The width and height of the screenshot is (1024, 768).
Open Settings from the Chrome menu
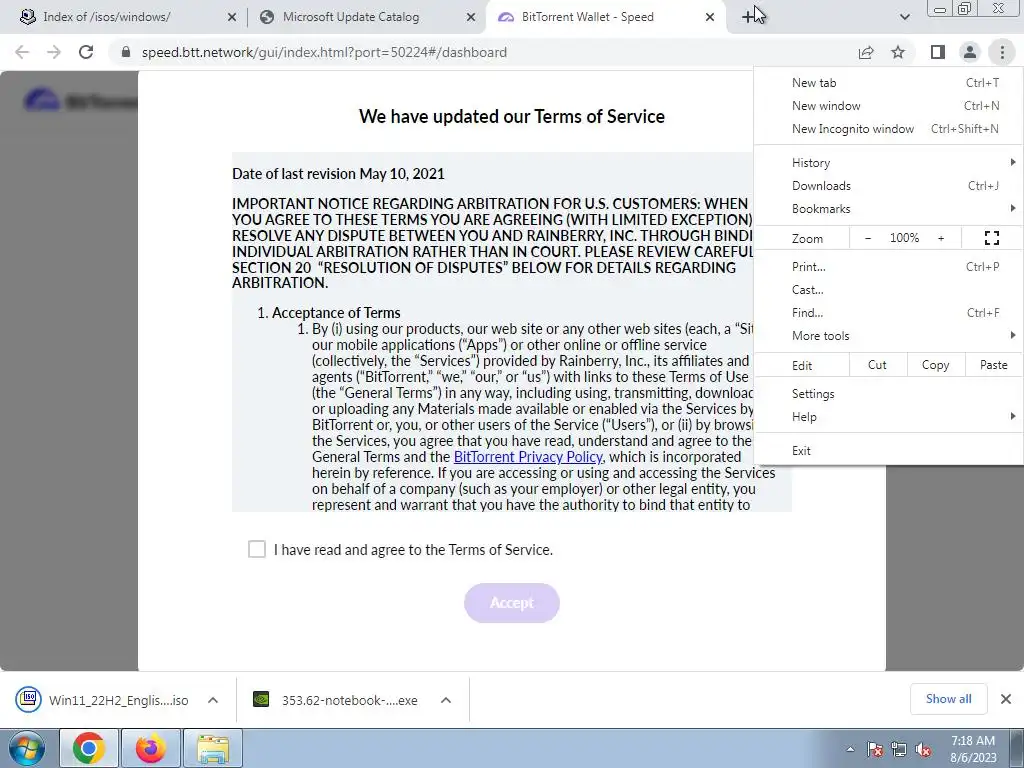(889, 394)
